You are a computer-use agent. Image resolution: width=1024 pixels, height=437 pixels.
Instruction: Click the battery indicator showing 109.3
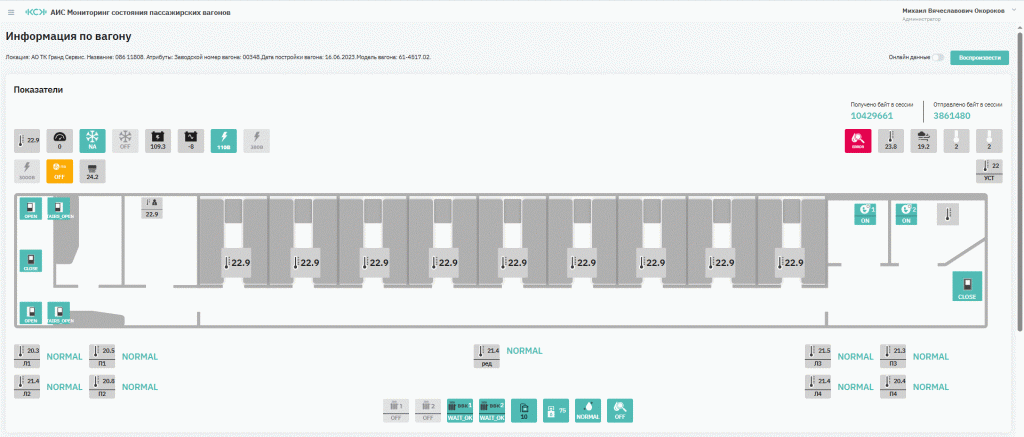[157, 140]
